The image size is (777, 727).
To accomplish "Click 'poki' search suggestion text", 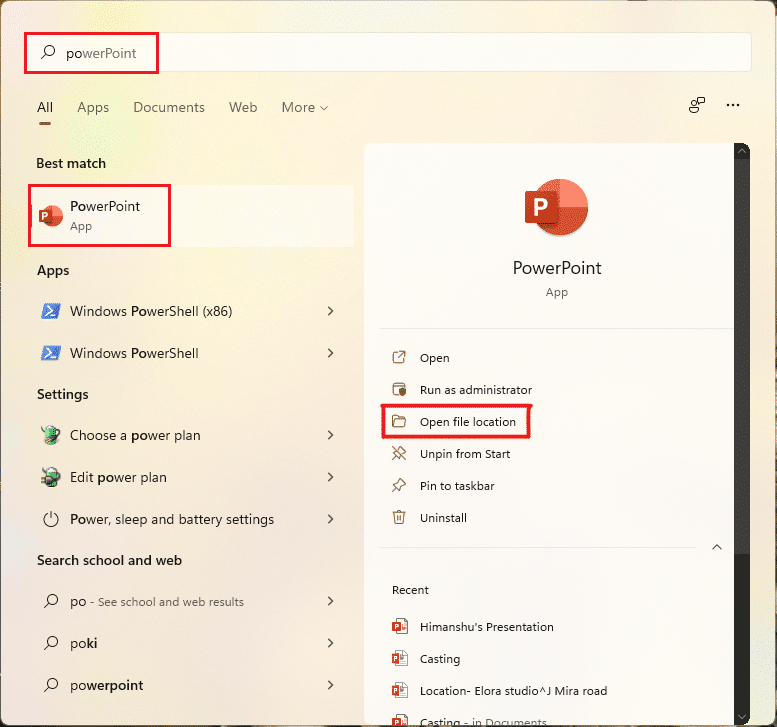I will tap(84, 643).
